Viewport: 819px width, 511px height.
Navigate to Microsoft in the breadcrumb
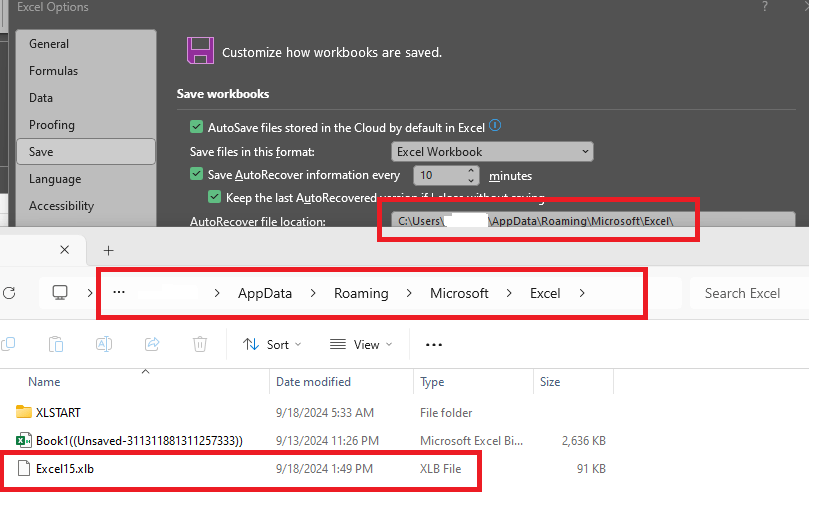pos(459,294)
